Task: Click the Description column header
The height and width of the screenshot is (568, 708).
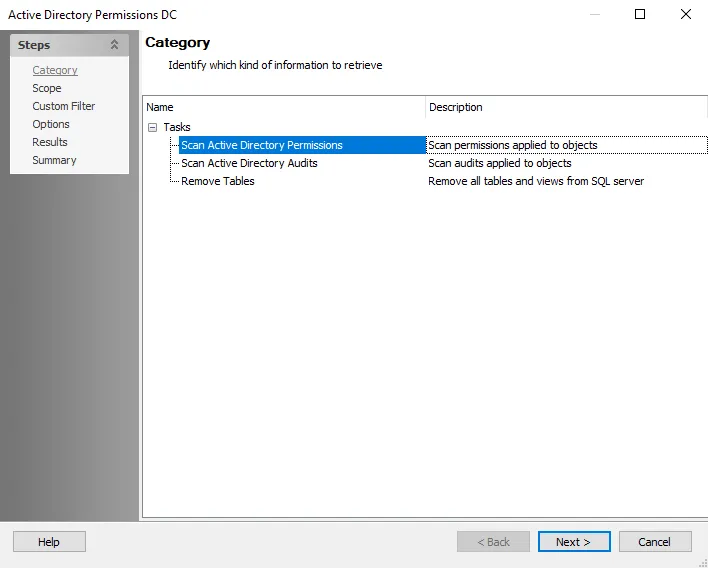Action: 566,107
